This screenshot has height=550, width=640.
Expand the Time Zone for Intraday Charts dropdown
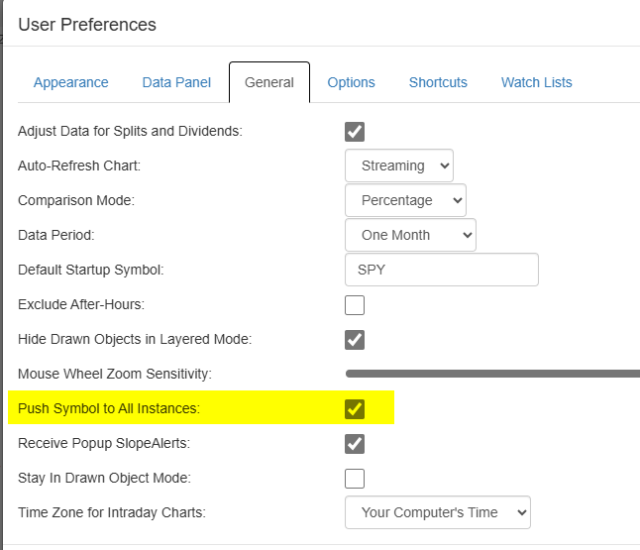(438, 512)
